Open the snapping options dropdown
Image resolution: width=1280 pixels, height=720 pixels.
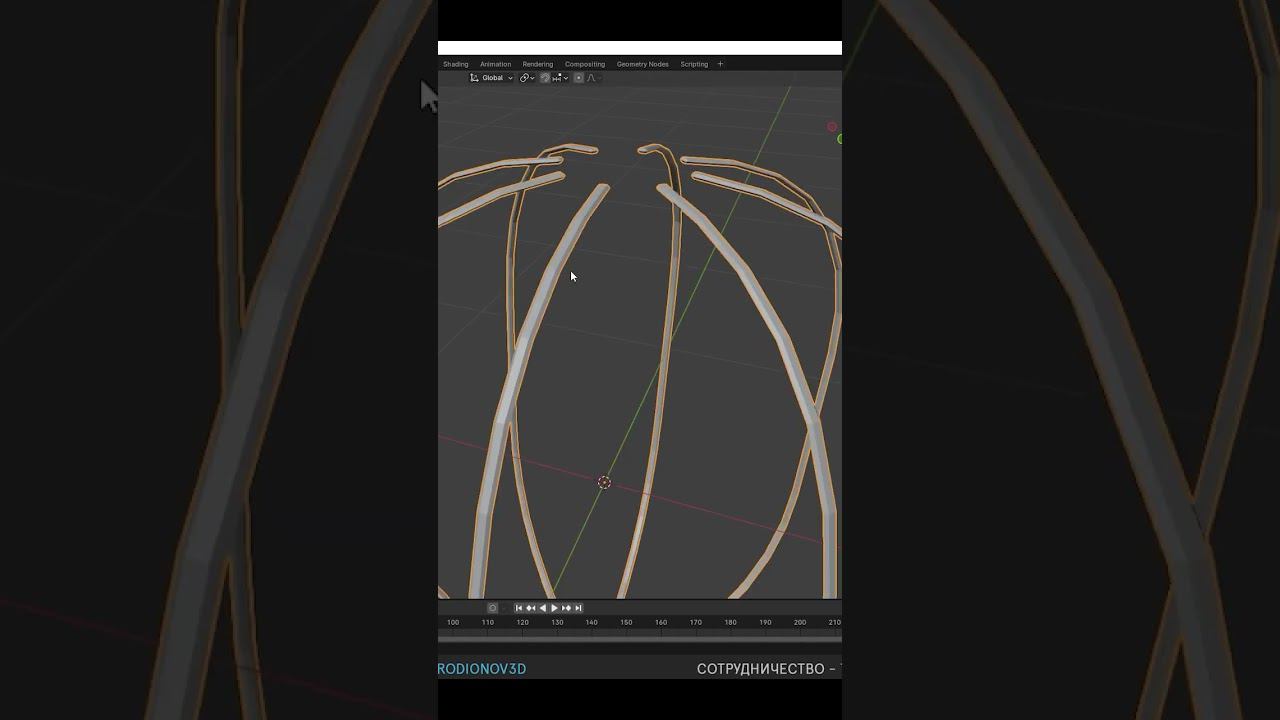point(560,78)
